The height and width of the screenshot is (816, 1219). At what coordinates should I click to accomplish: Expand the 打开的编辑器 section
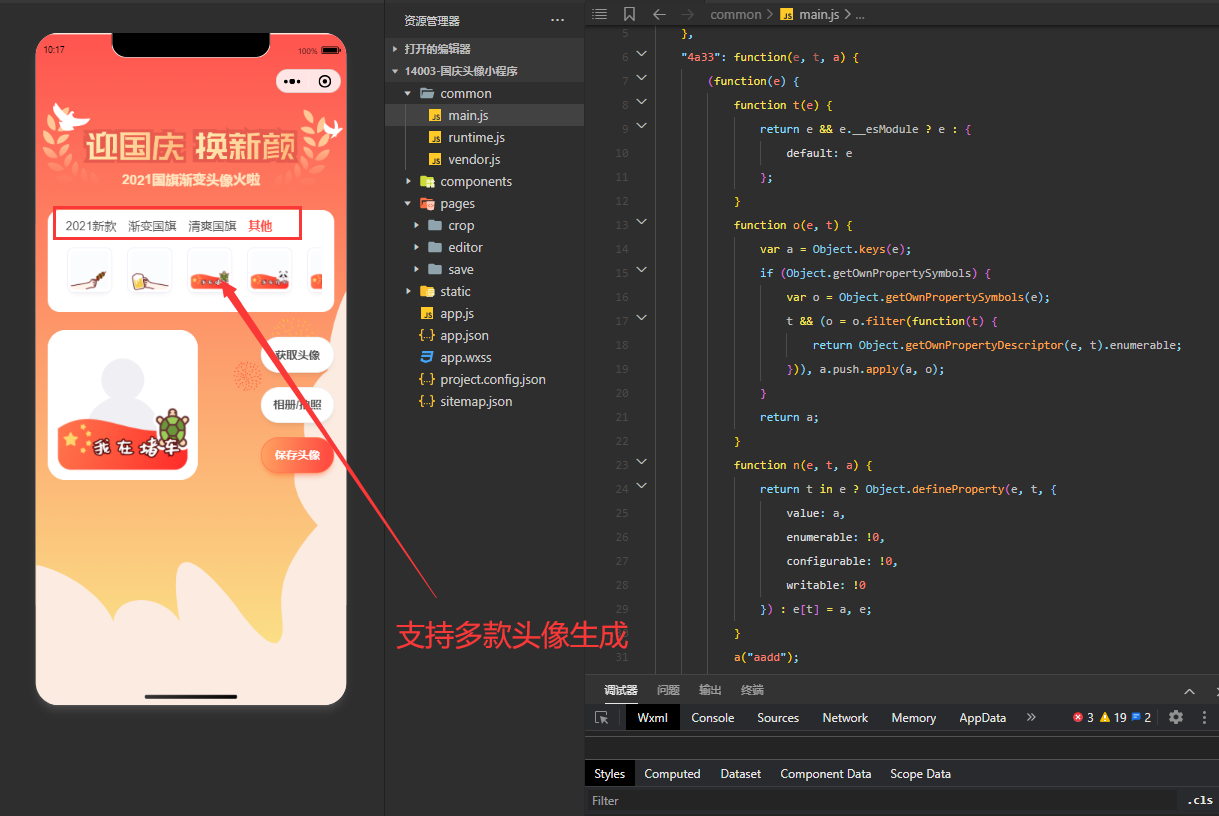[484, 49]
